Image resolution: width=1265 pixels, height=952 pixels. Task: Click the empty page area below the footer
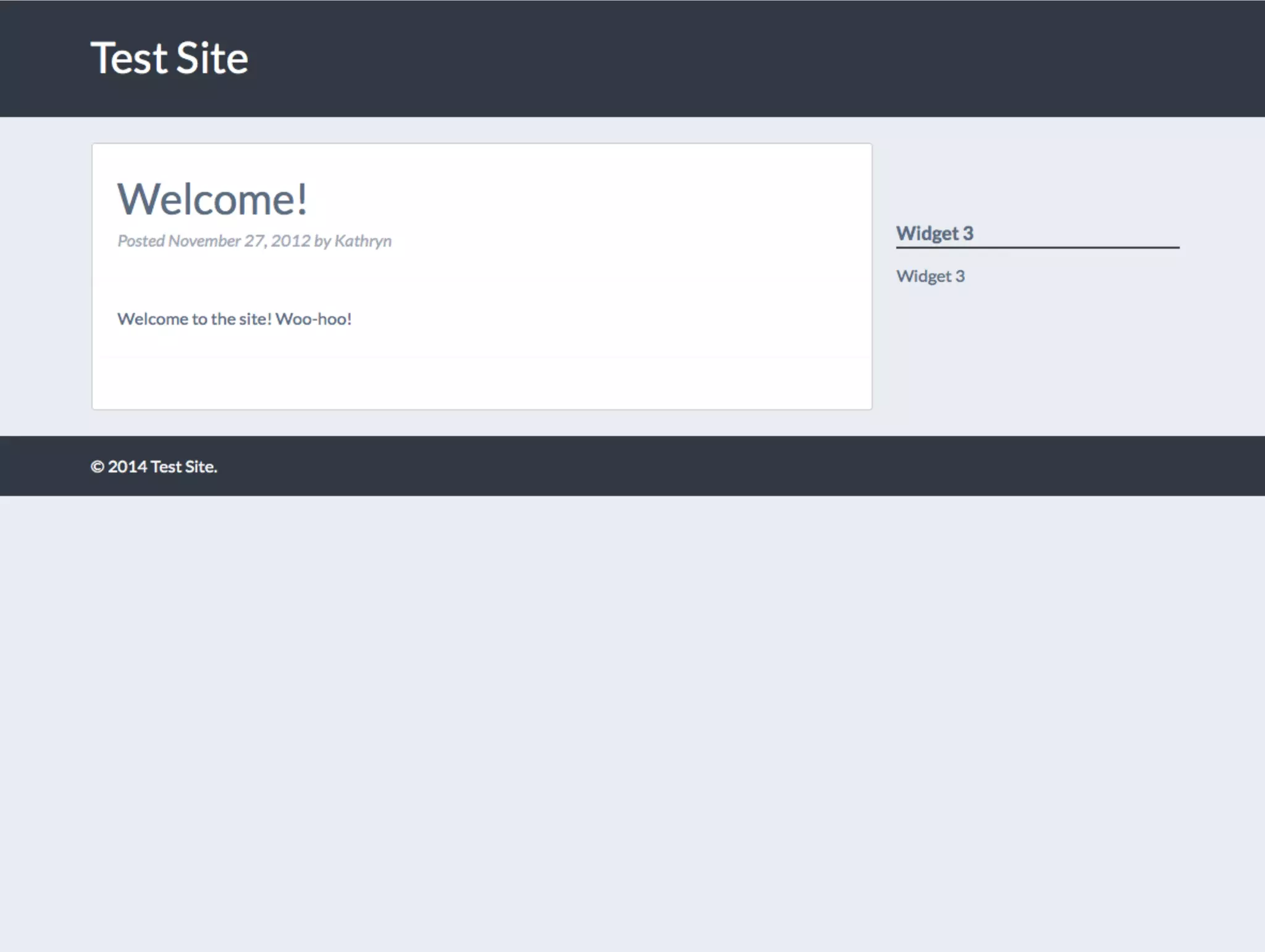(632, 710)
